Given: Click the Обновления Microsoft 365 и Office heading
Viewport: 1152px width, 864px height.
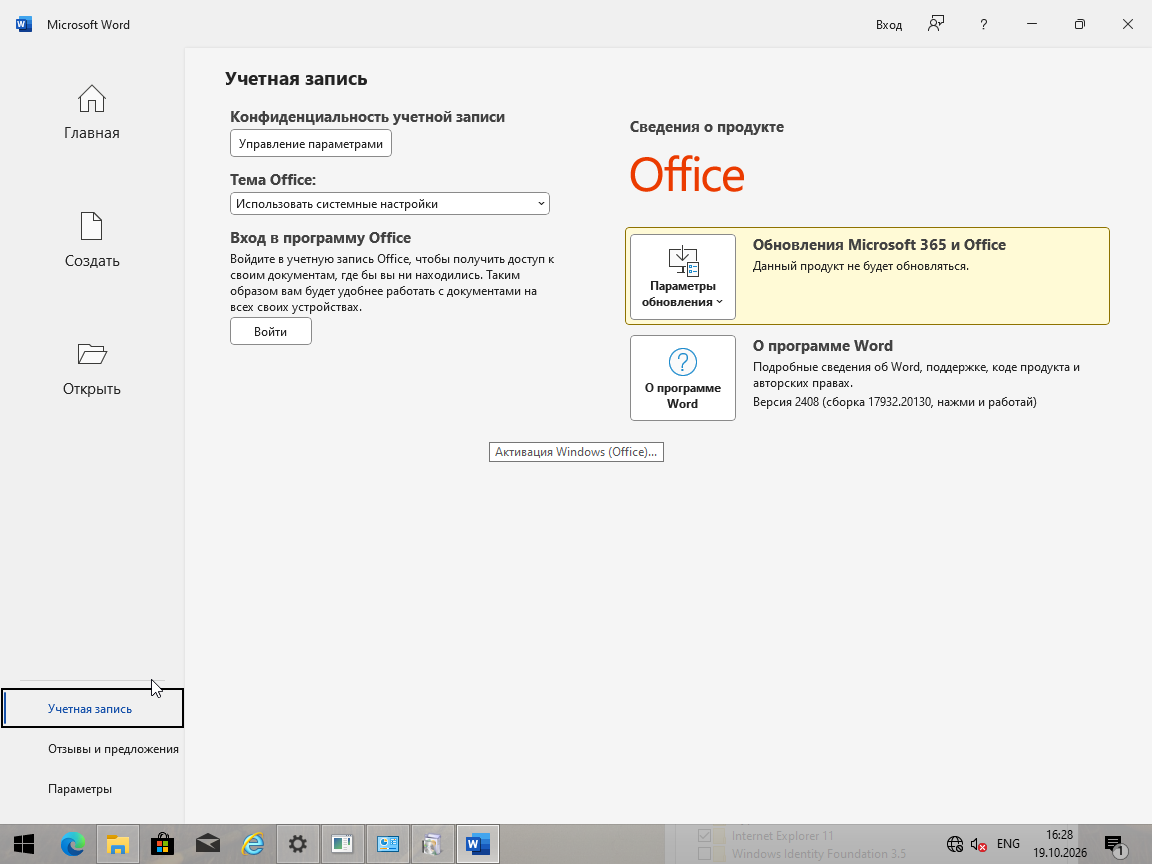Looking at the screenshot, I should tap(879, 245).
